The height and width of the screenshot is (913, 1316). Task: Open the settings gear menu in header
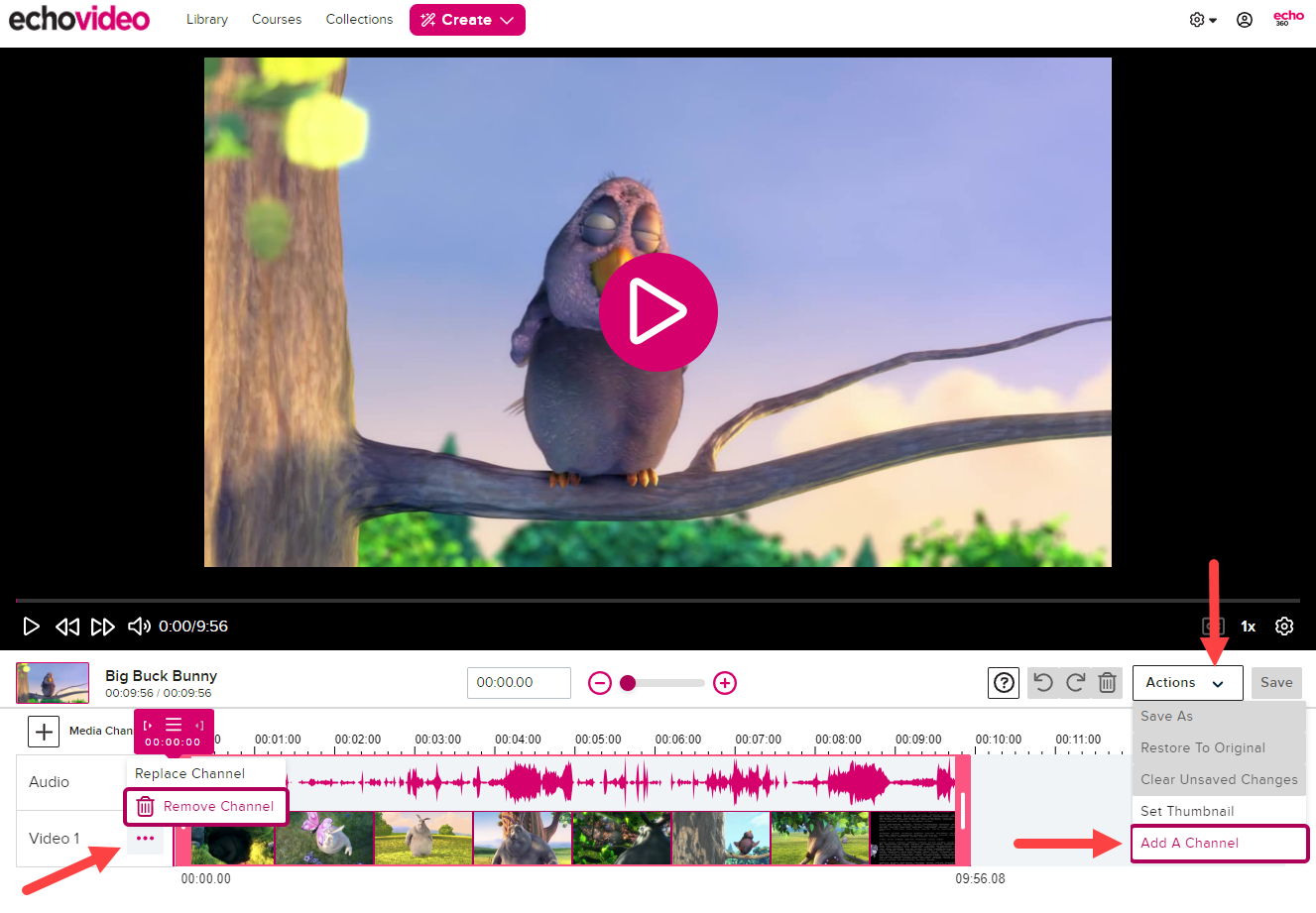click(1203, 20)
